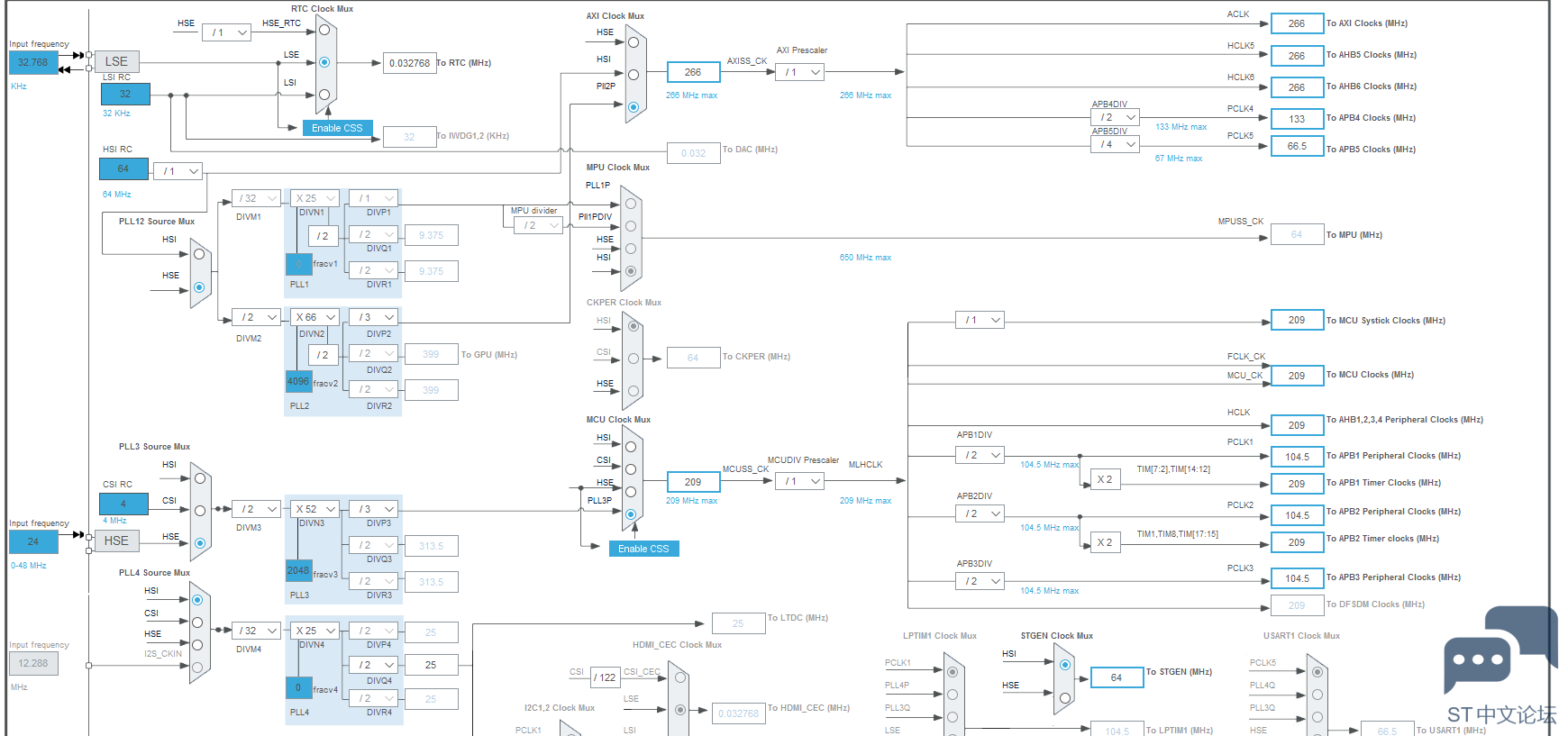Select PLL1P in the MPU Clock Mux
The height and width of the screenshot is (736, 1568).
click(631, 204)
